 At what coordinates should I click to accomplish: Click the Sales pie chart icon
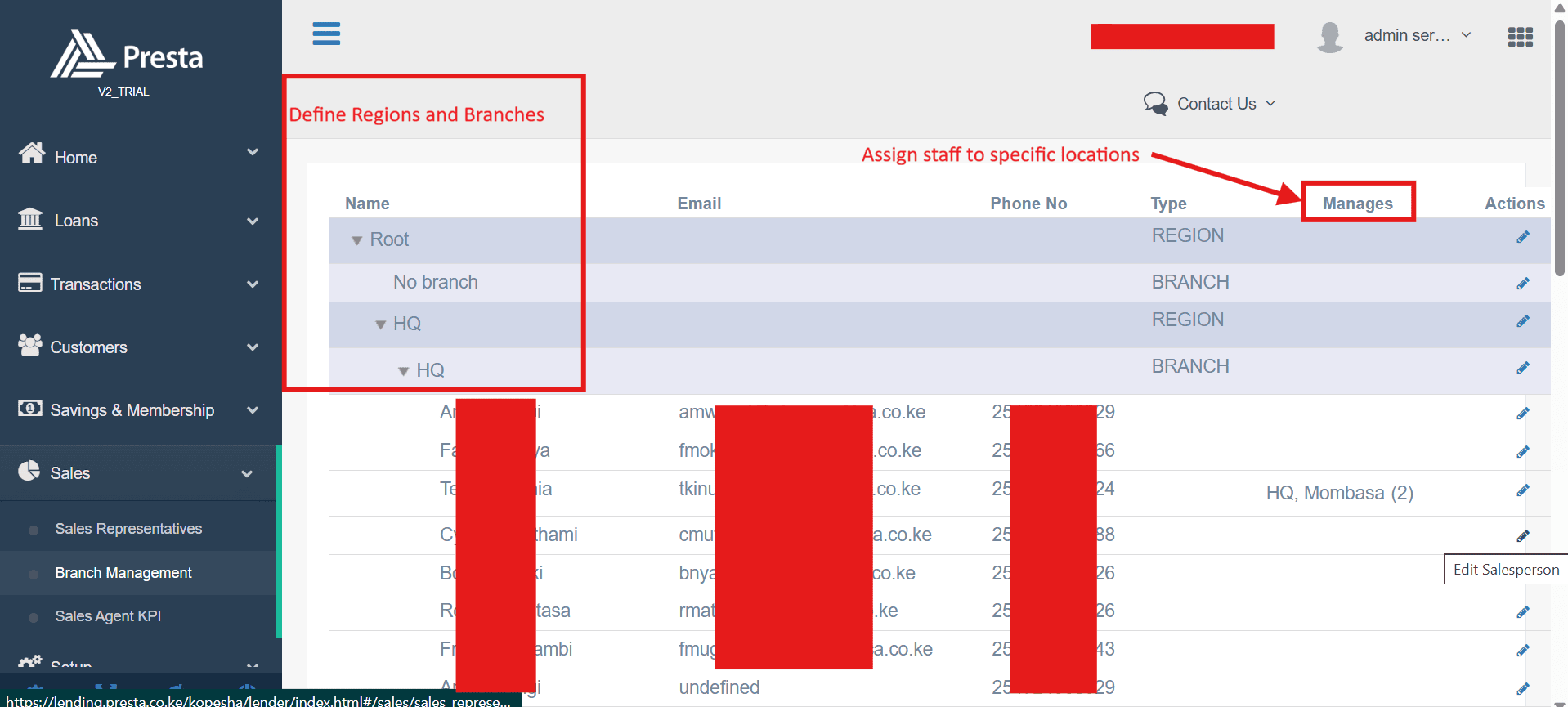click(x=29, y=471)
